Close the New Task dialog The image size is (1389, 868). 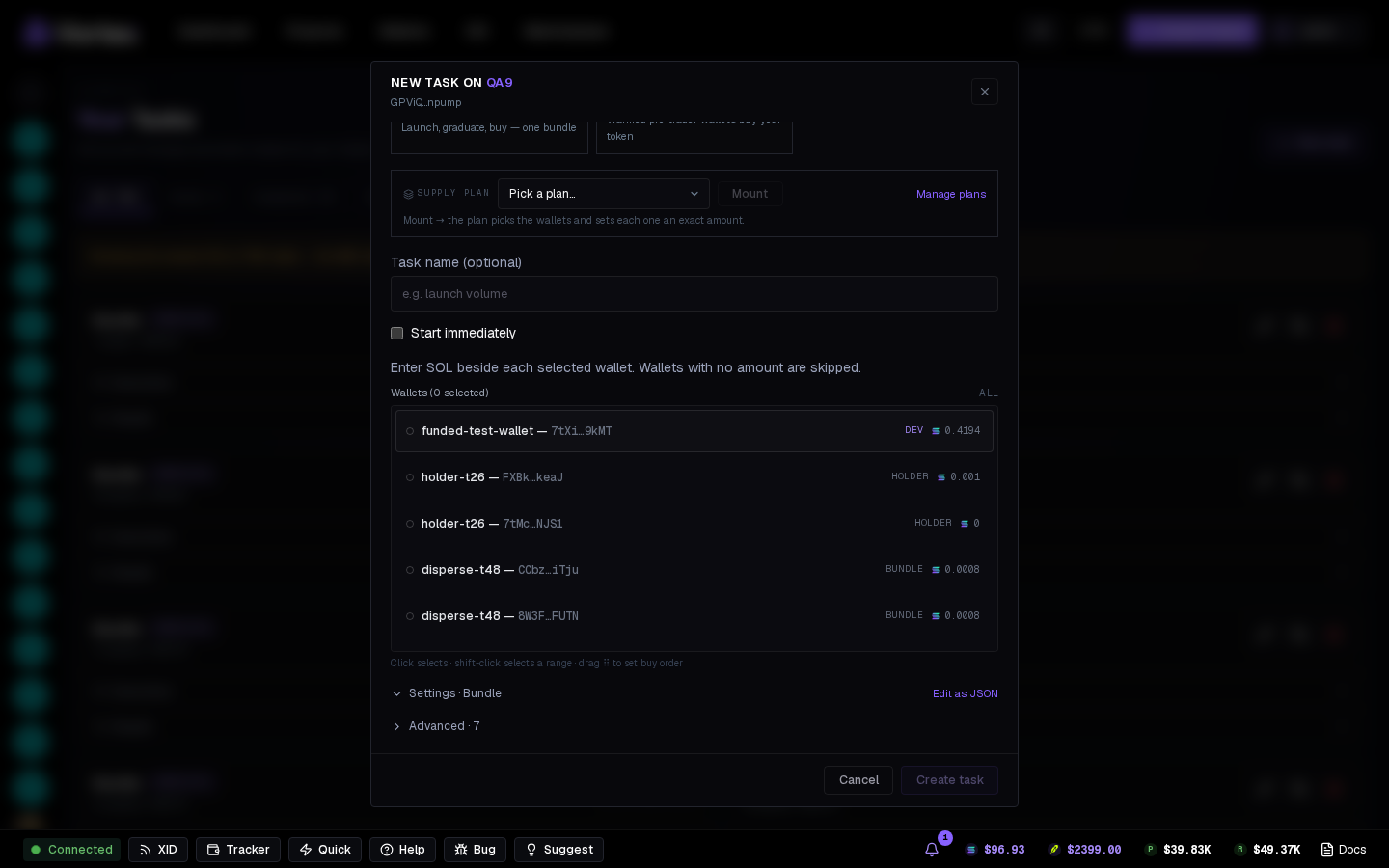pyautogui.click(x=985, y=92)
